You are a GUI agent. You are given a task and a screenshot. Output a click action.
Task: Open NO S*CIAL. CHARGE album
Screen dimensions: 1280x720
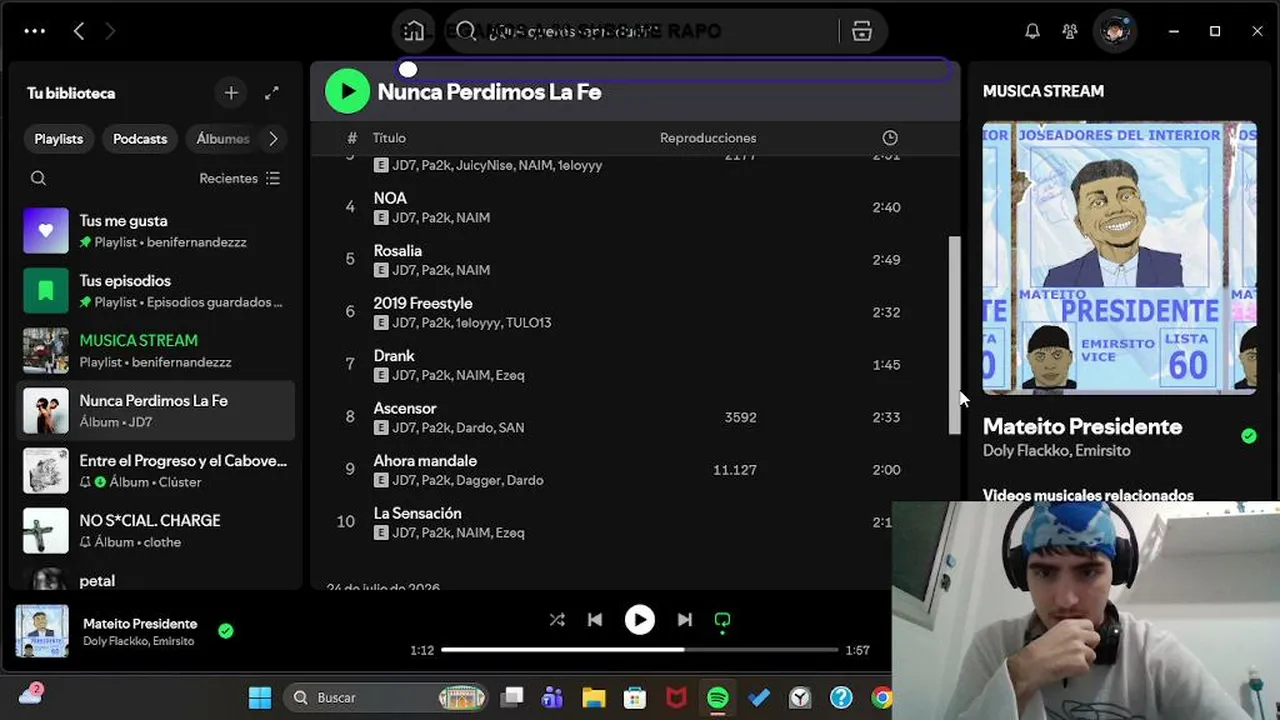click(x=155, y=531)
